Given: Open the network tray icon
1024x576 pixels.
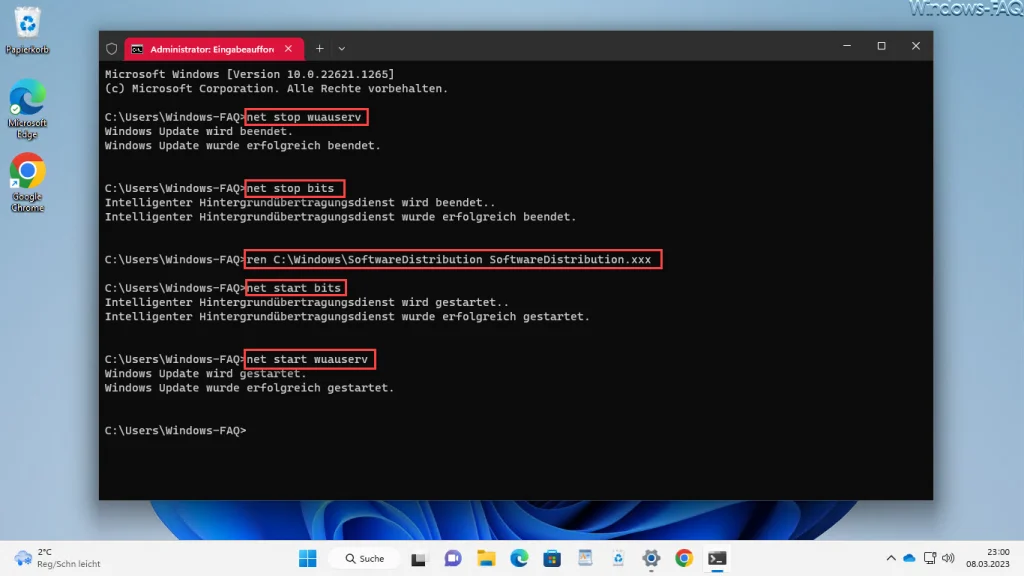Looking at the screenshot, I should 929,558.
